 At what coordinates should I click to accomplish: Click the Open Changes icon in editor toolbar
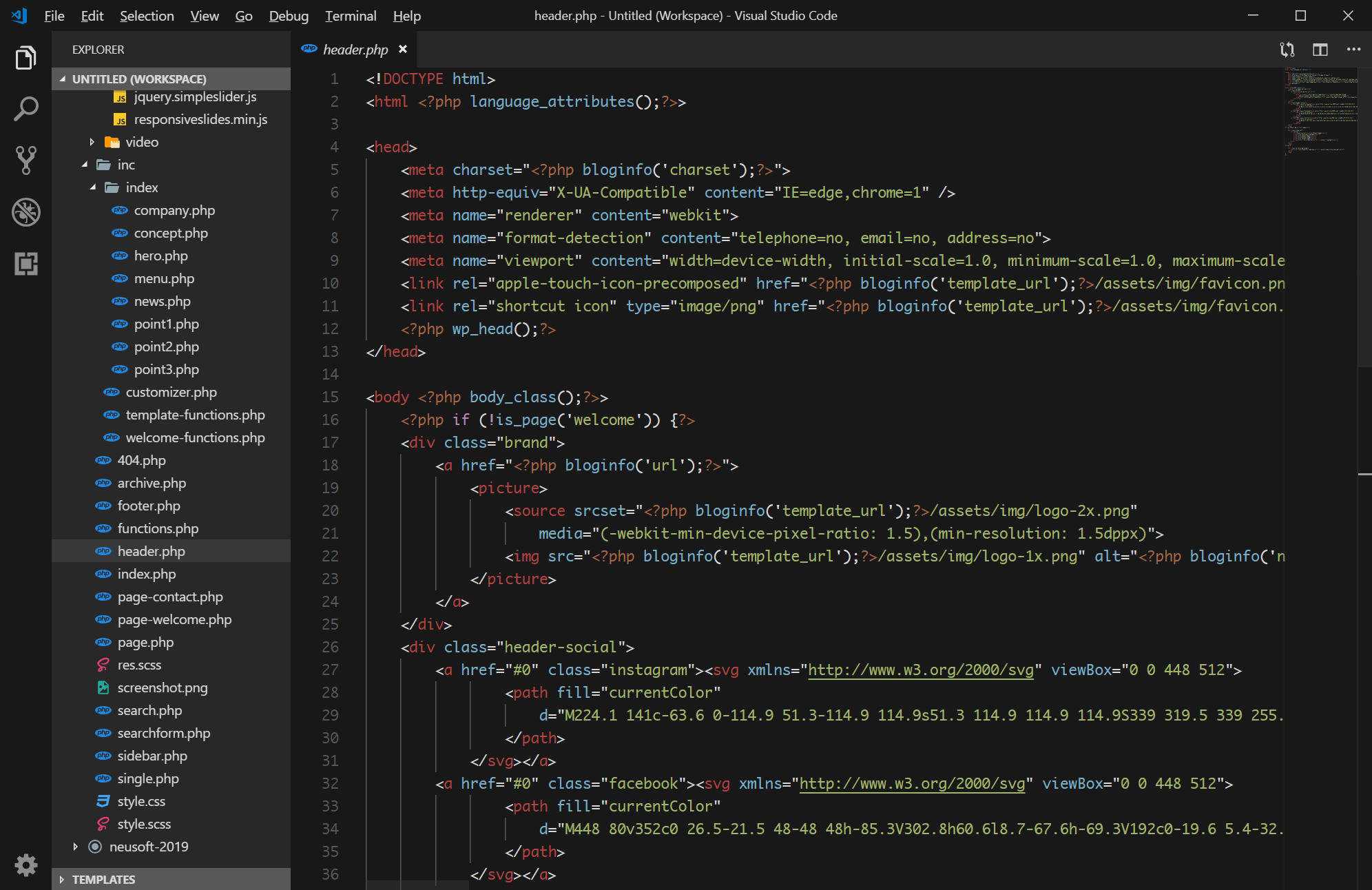tap(1287, 50)
